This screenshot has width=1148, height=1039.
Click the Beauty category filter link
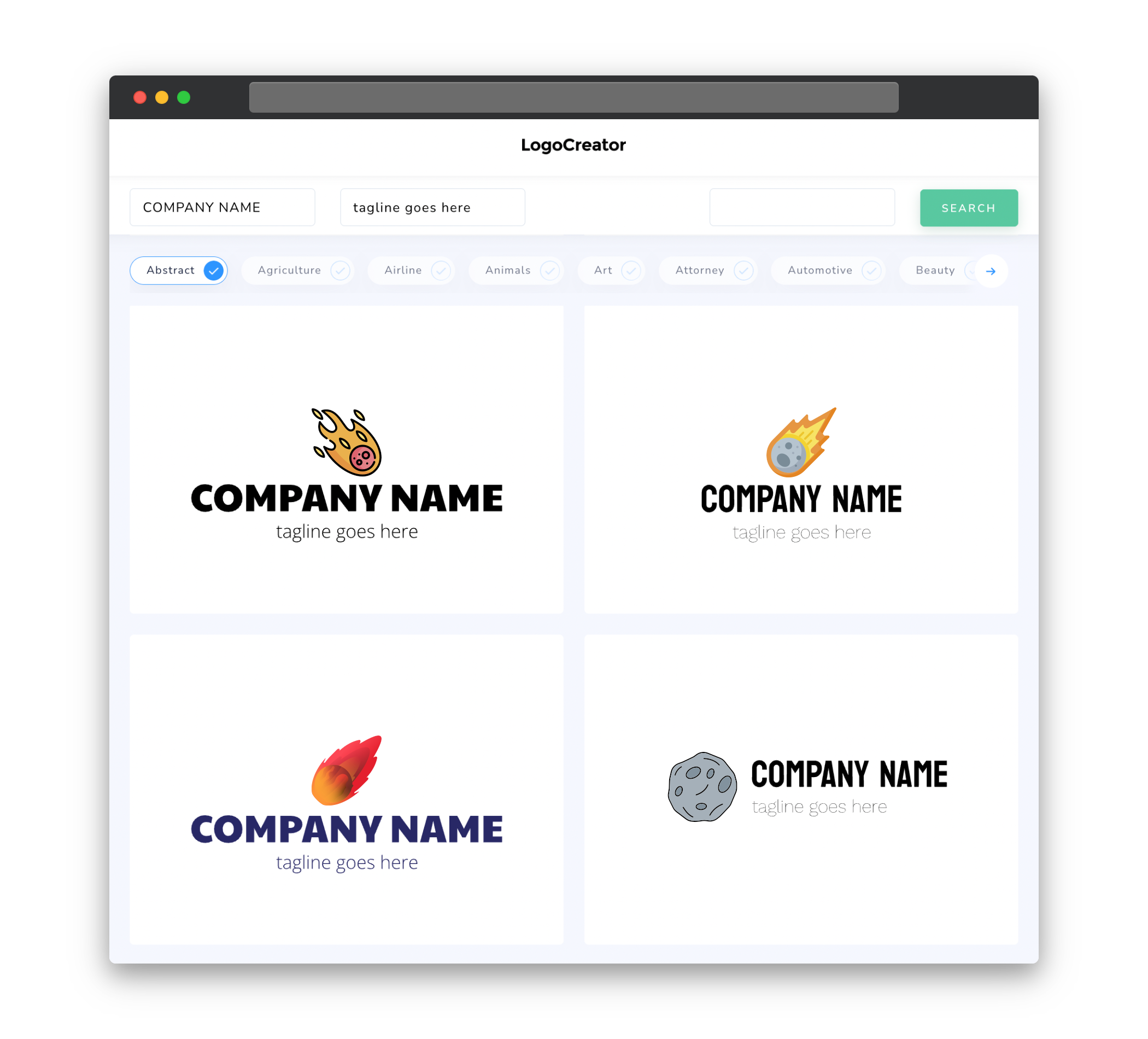(934, 270)
